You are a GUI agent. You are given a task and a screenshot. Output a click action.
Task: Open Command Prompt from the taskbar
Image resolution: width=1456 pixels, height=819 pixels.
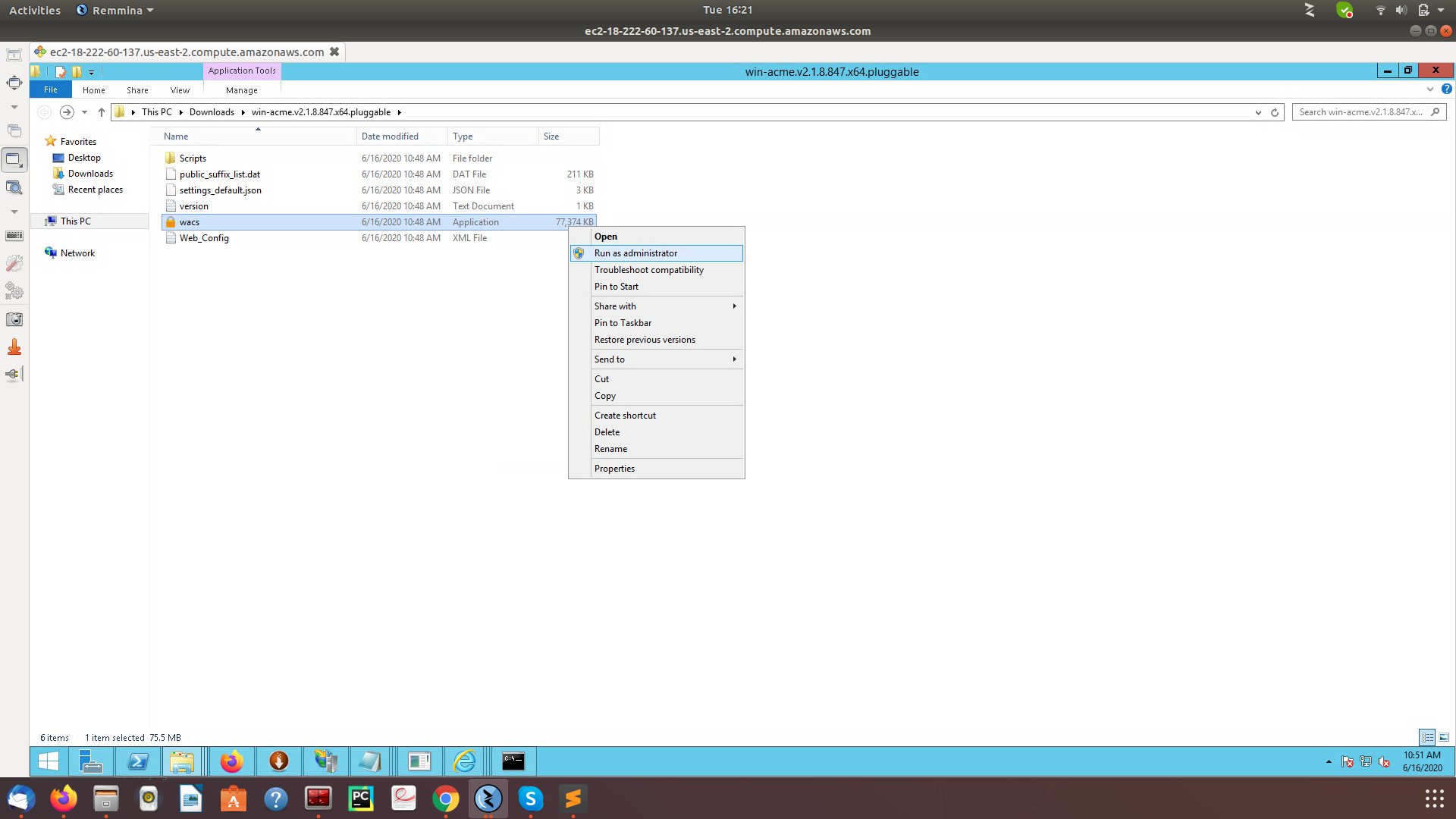click(x=513, y=761)
